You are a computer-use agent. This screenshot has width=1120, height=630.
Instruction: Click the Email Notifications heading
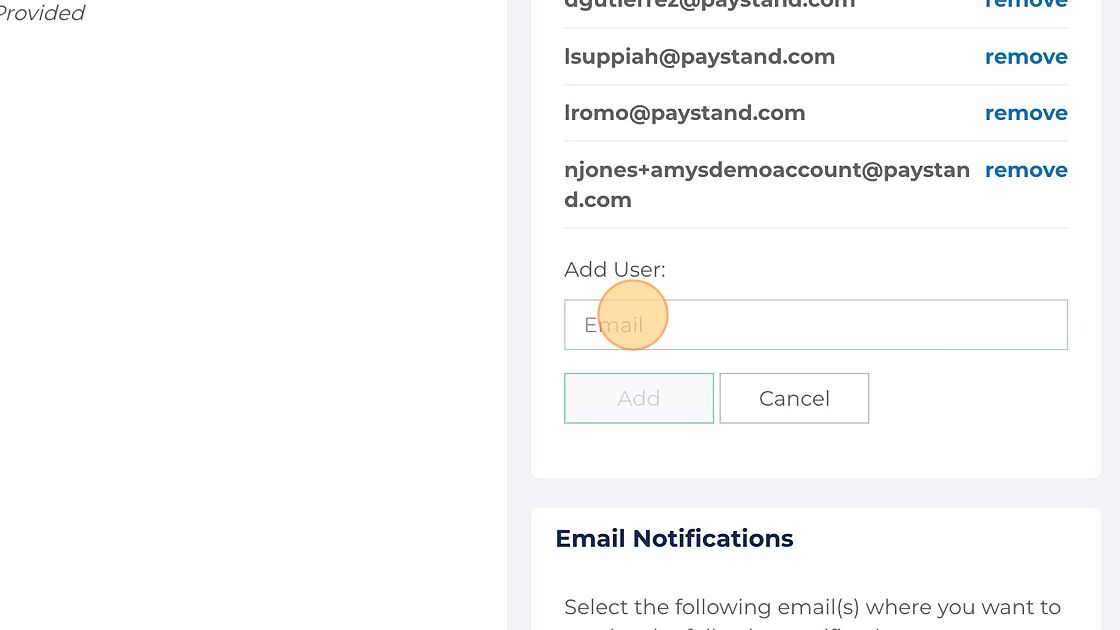point(674,538)
